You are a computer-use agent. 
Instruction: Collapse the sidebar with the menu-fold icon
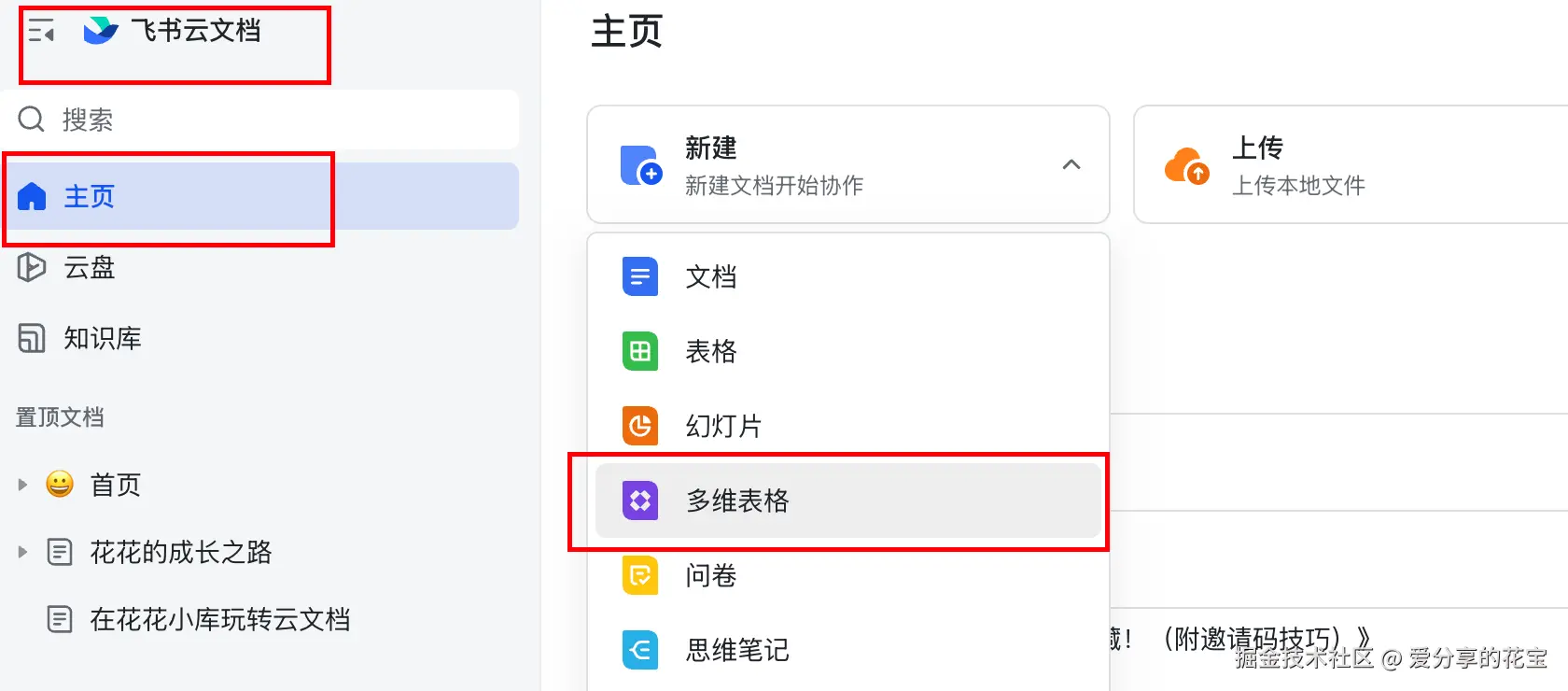[40, 31]
